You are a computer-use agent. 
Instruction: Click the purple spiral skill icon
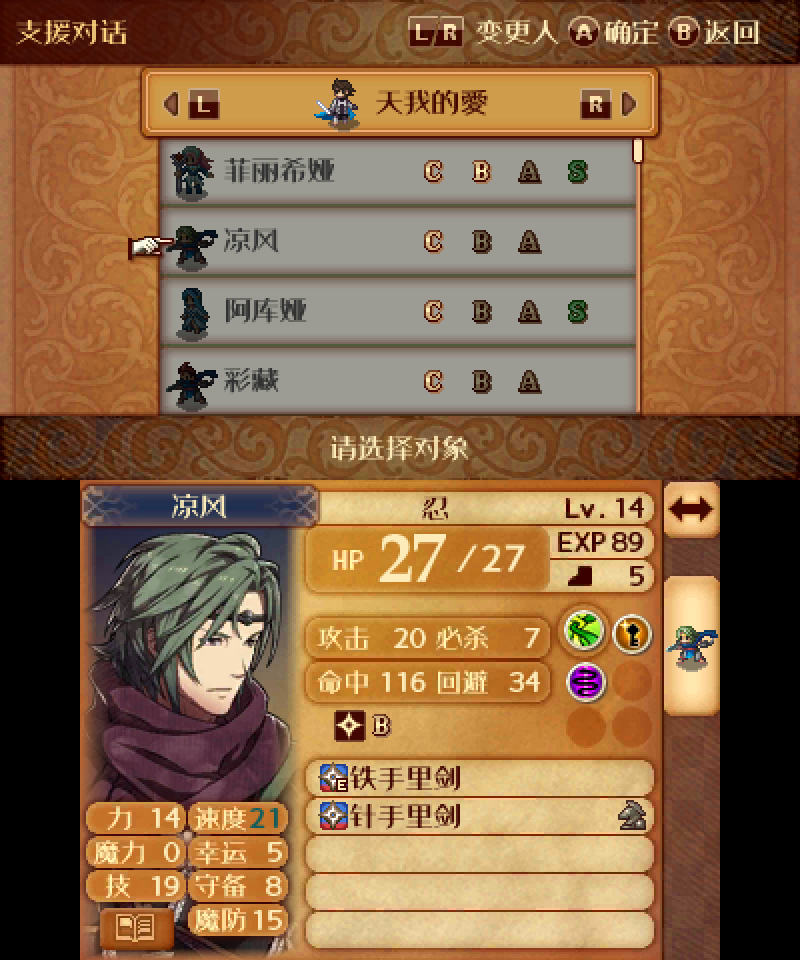tap(586, 681)
